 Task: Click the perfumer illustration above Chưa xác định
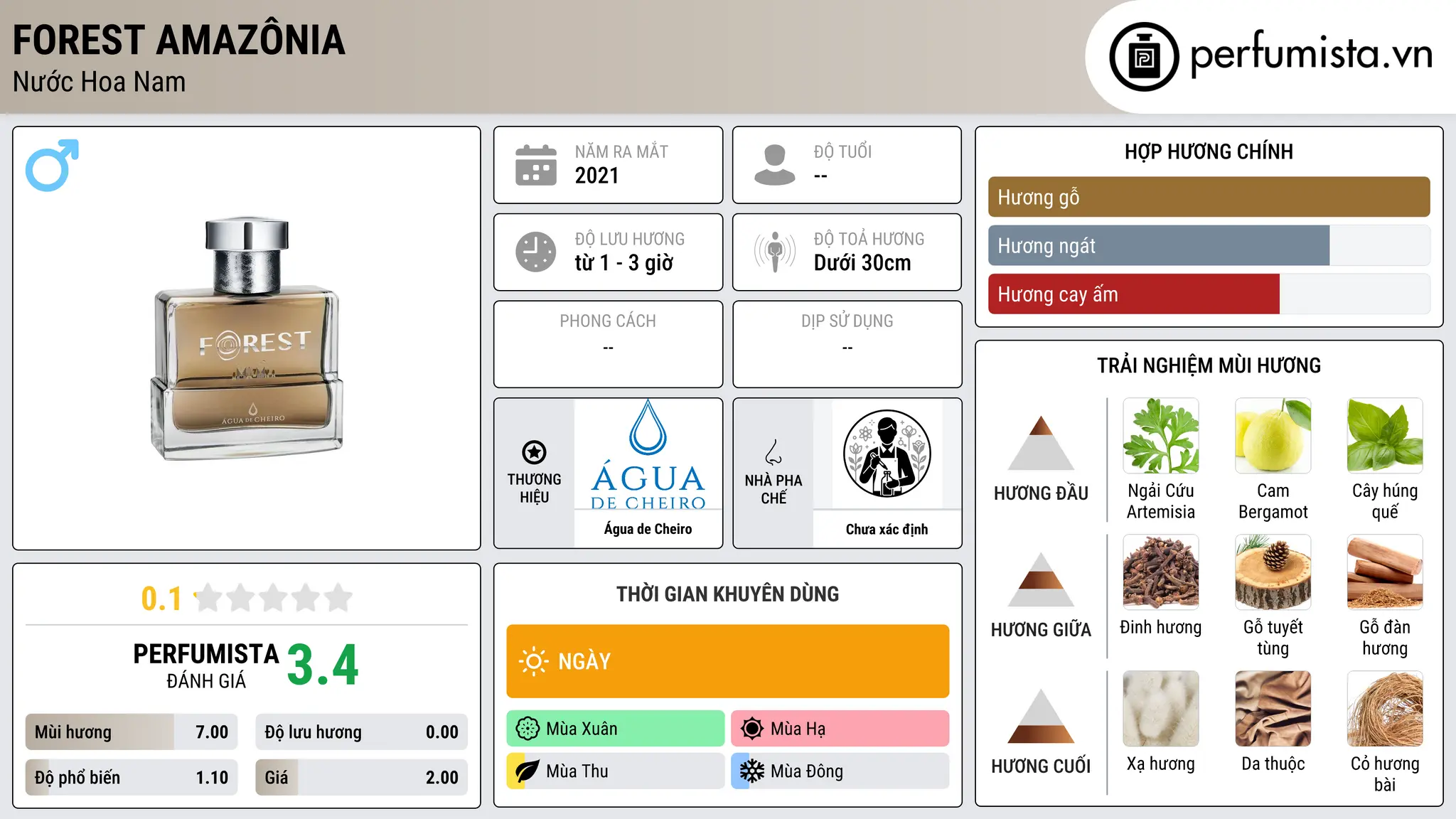coord(887,454)
